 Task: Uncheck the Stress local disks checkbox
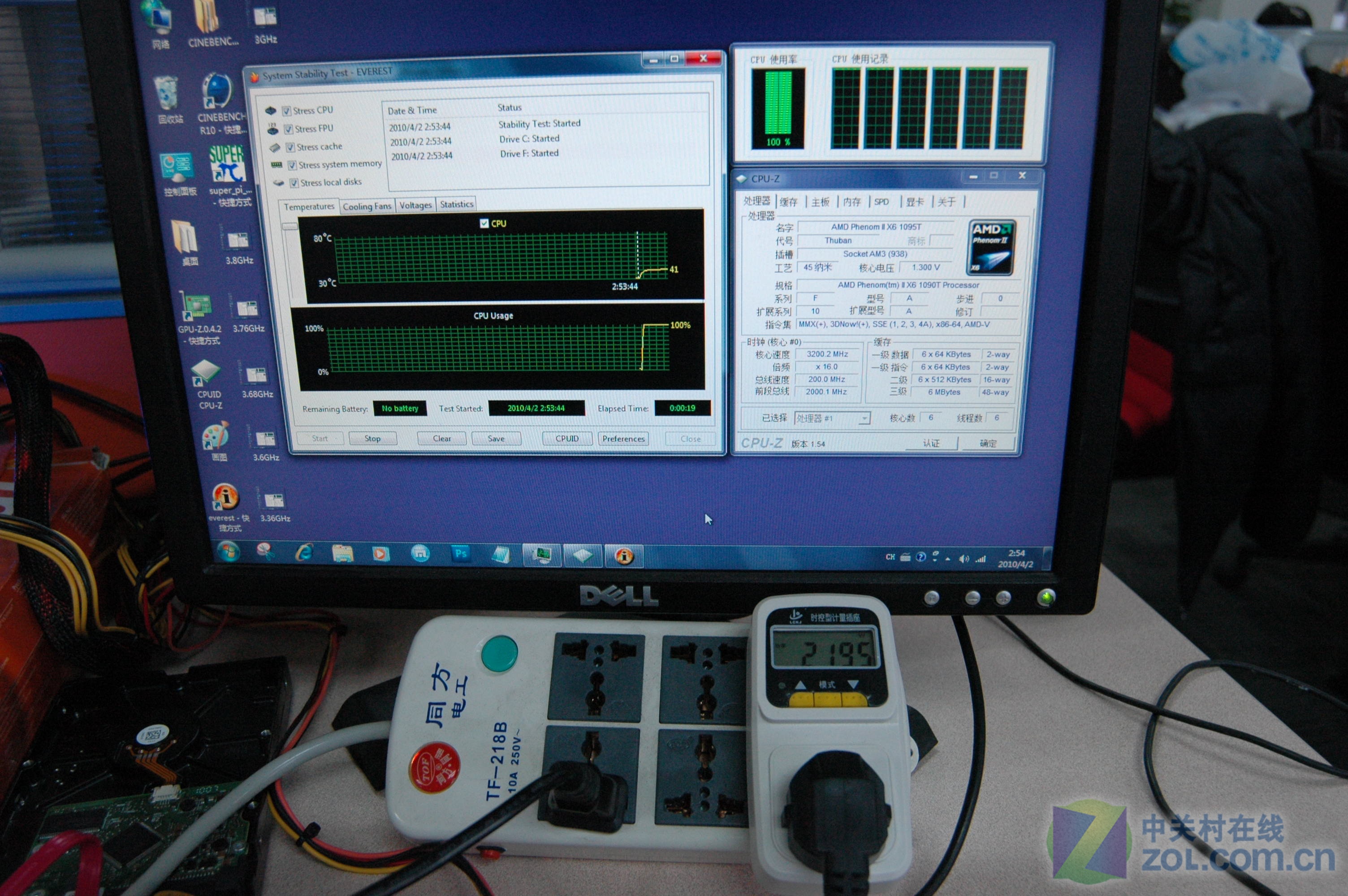[x=294, y=183]
